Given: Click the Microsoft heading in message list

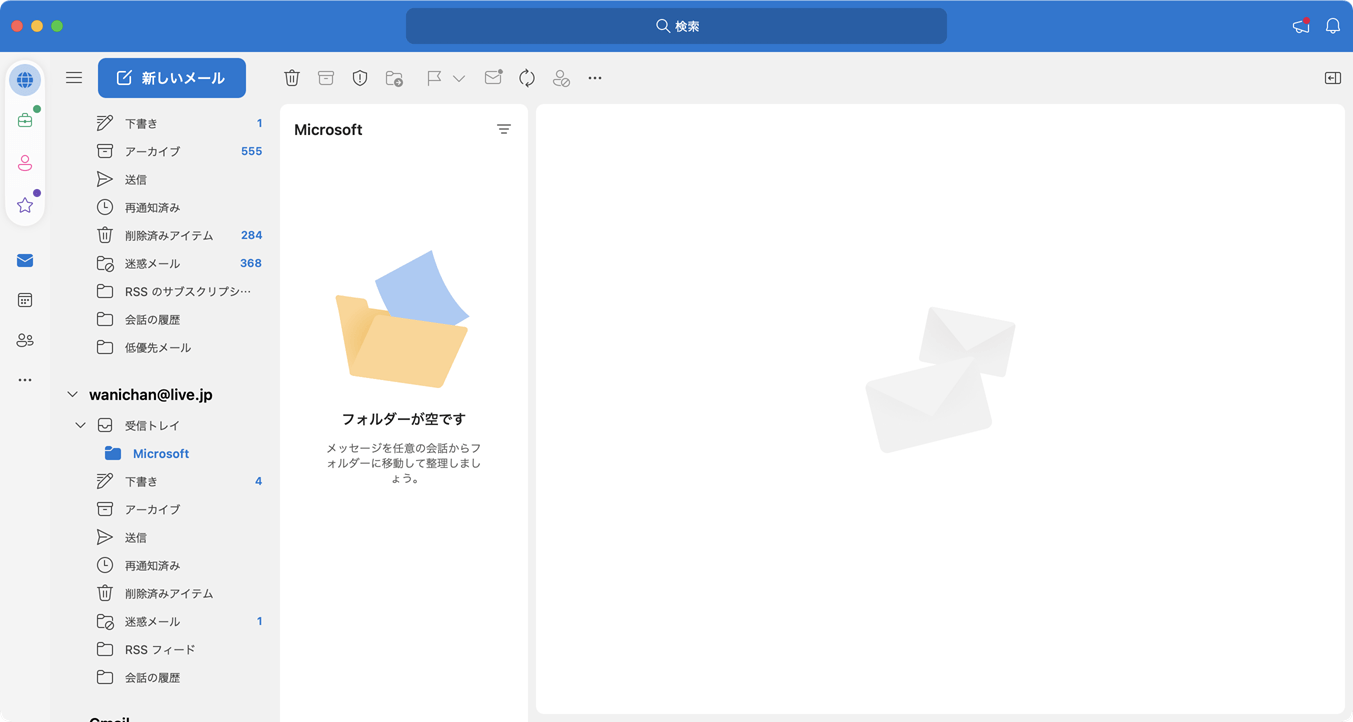Looking at the screenshot, I should (328, 130).
